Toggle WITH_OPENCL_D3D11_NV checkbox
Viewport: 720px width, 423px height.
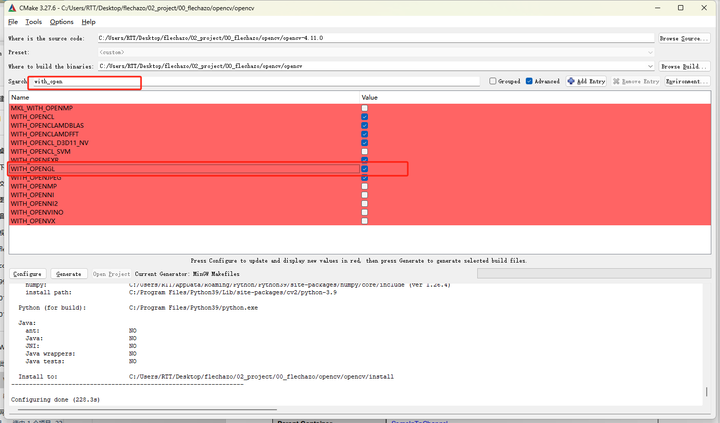365,143
